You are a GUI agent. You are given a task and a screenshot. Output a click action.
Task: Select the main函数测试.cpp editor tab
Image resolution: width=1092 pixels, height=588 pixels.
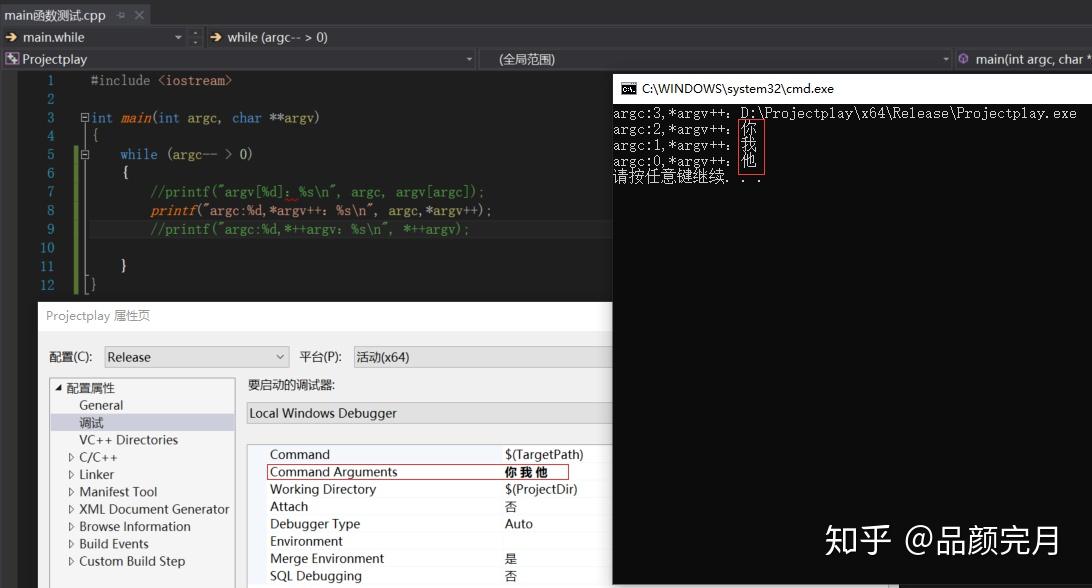55,15
